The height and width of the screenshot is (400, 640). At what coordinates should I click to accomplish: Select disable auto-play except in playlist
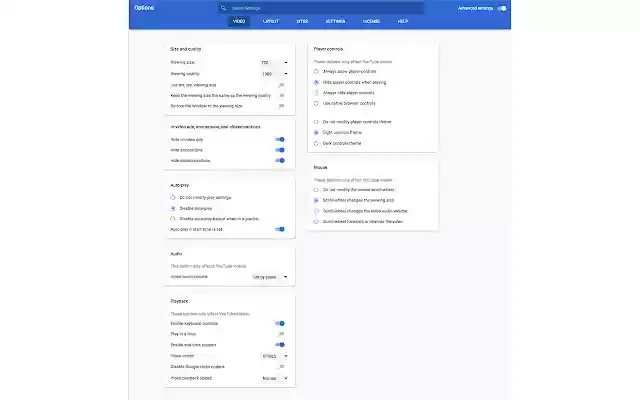[173, 219]
